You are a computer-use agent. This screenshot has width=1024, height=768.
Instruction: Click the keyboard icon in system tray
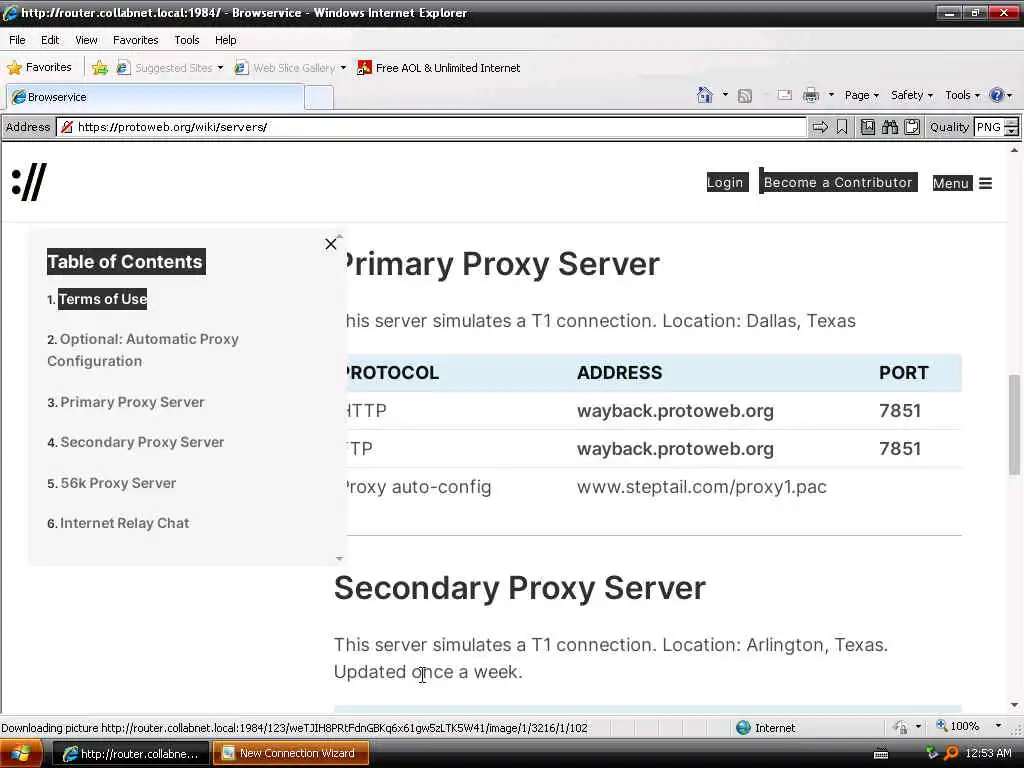pyautogui.click(x=881, y=754)
